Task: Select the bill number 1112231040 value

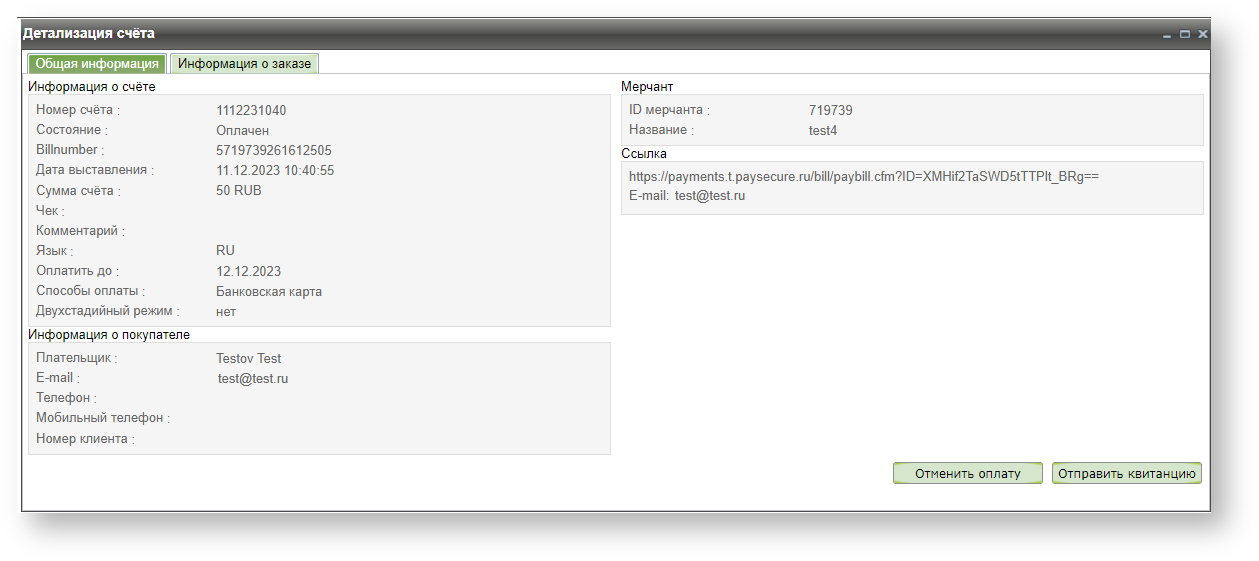Action: coord(251,110)
